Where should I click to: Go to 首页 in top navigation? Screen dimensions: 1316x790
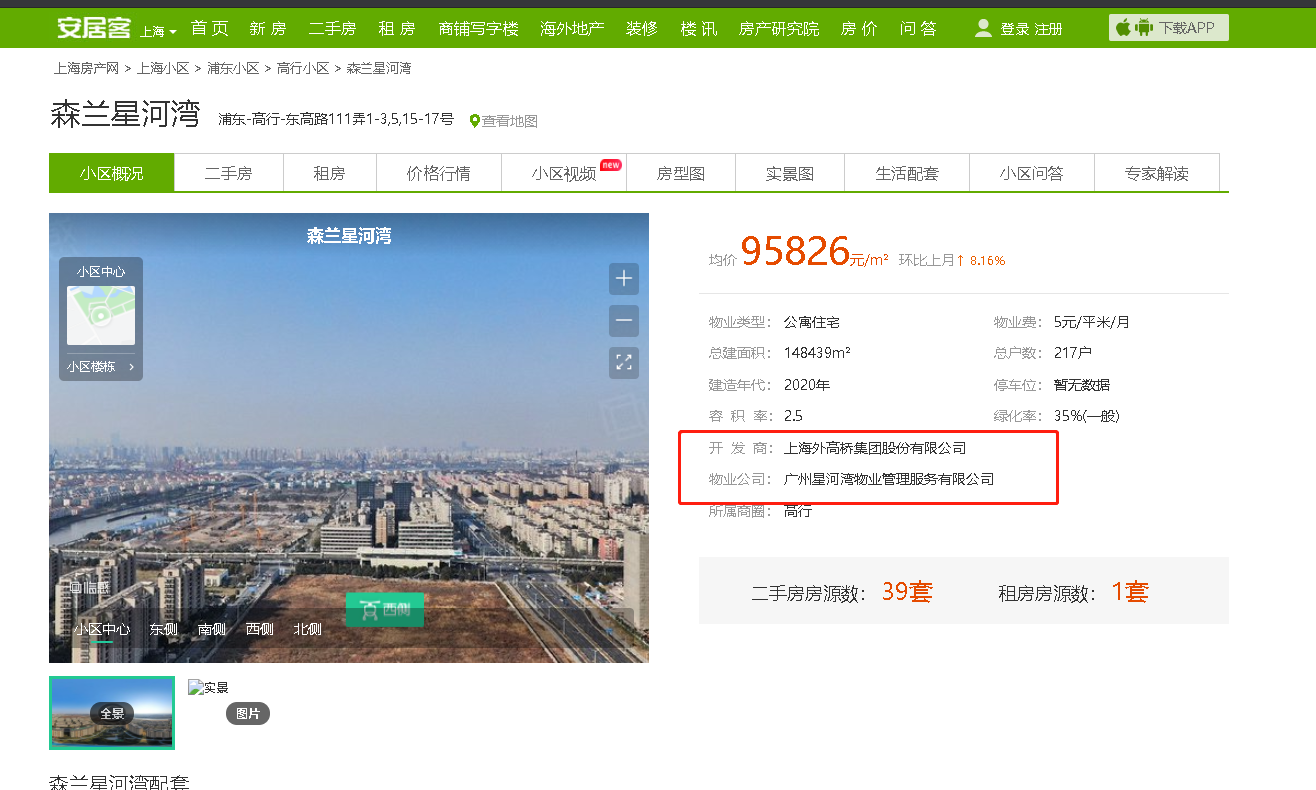click(x=210, y=29)
